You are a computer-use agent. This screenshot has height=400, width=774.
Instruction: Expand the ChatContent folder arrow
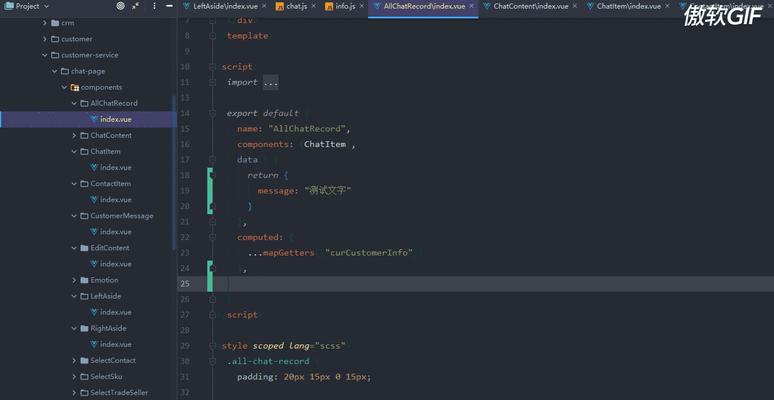74,135
